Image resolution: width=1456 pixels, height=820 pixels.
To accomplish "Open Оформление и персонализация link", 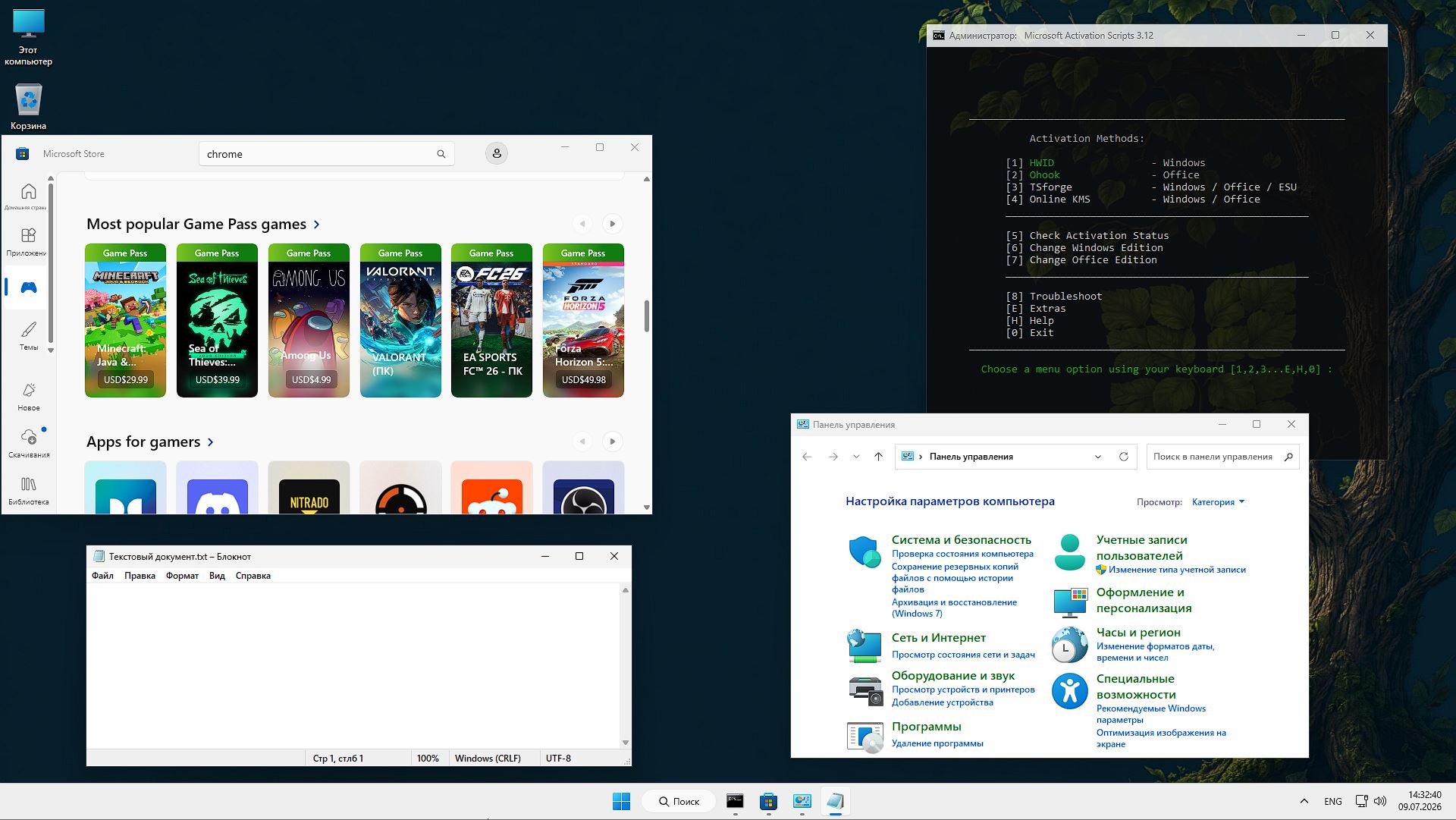I will [x=1144, y=600].
